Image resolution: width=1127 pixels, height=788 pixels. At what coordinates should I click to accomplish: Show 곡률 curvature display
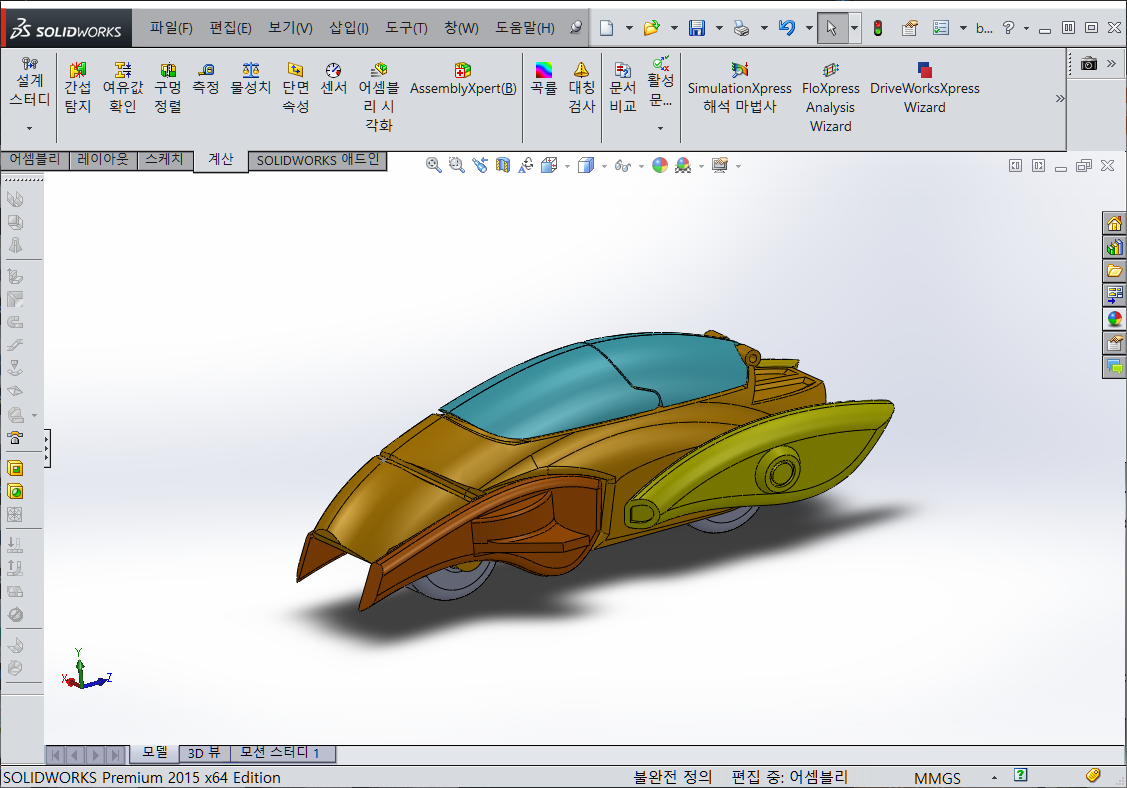click(x=544, y=78)
